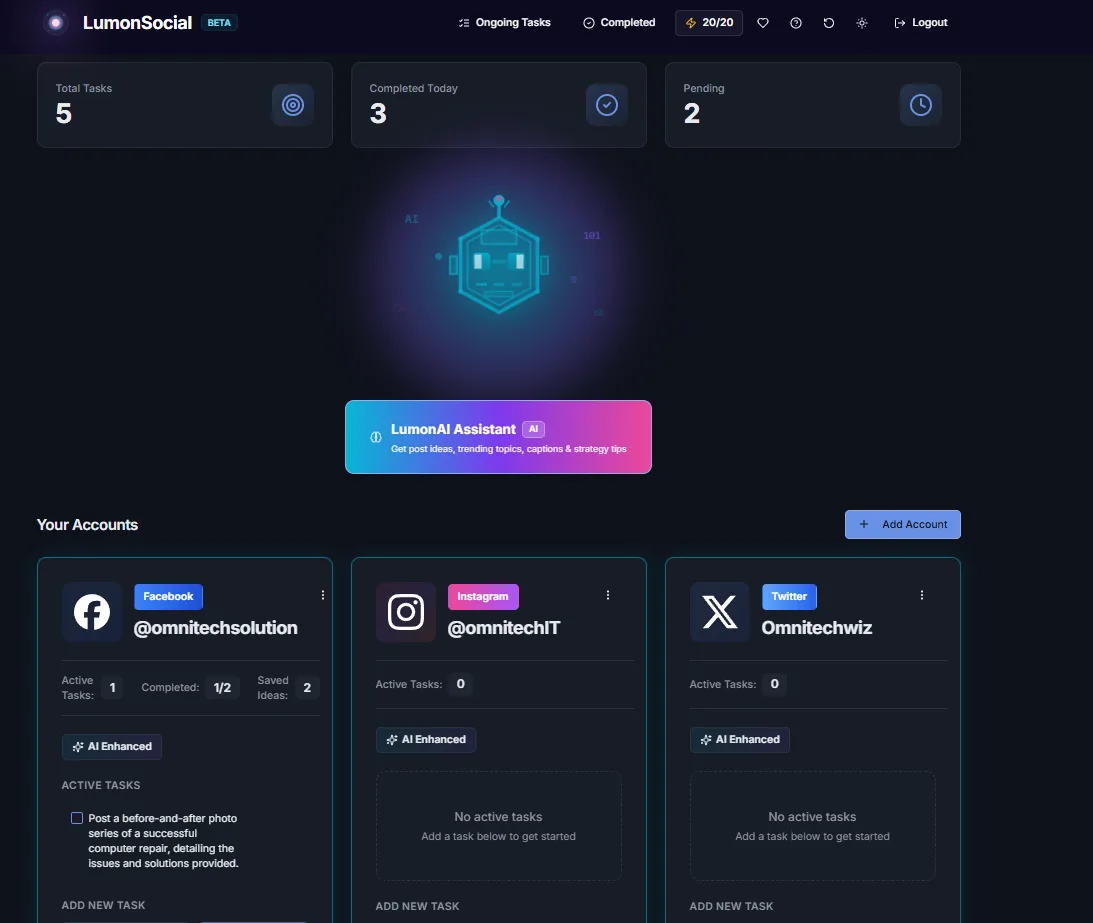Click the Total Tasks target icon

click(x=293, y=105)
